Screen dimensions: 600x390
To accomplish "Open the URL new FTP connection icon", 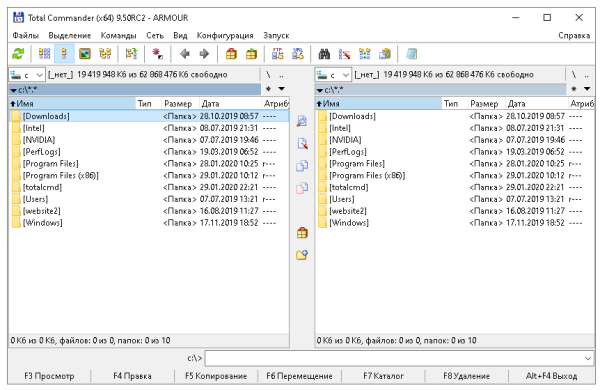I will [298, 54].
